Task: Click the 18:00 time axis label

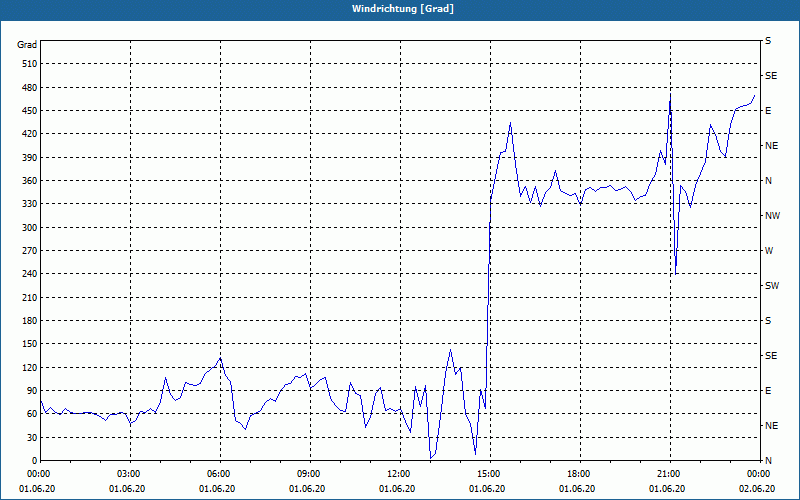Action: tap(580, 474)
